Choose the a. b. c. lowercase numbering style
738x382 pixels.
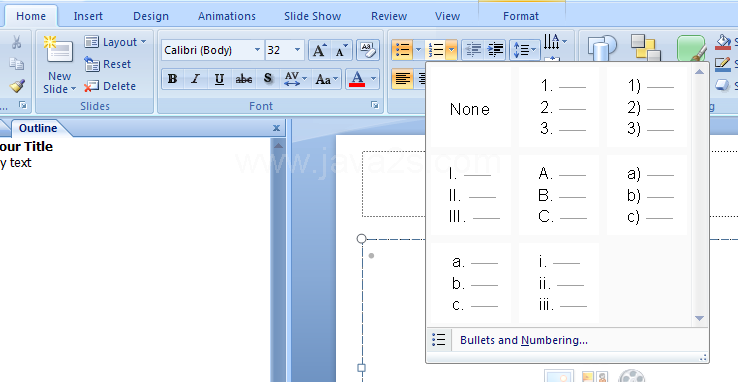click(x=470, y=283)
